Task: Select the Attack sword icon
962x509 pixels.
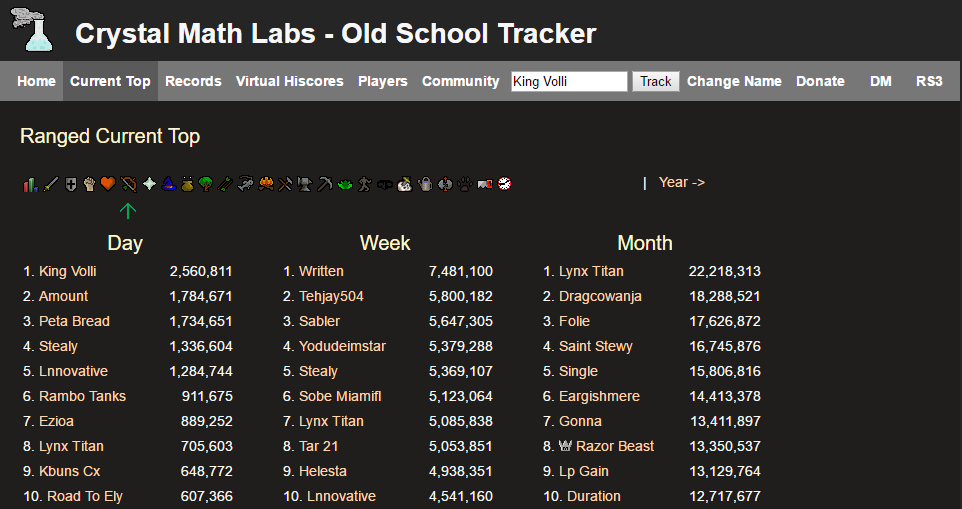Action: 50,184
